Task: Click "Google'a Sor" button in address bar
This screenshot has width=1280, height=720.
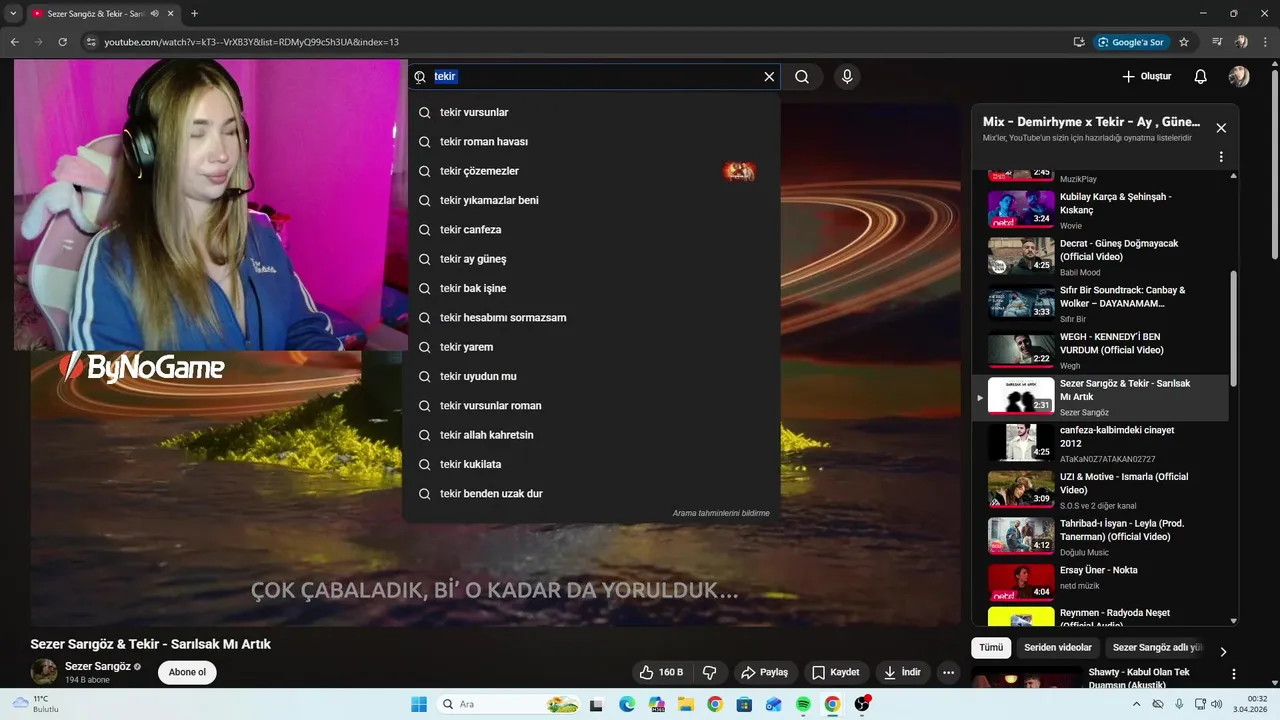Action: click(x=1131, y=42)
